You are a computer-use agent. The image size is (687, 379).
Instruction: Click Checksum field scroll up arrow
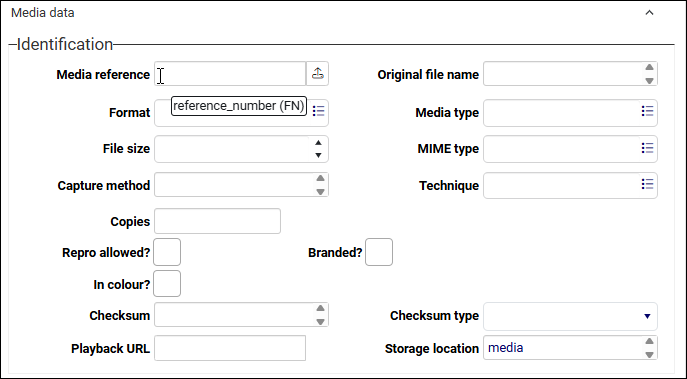[320, 308]
